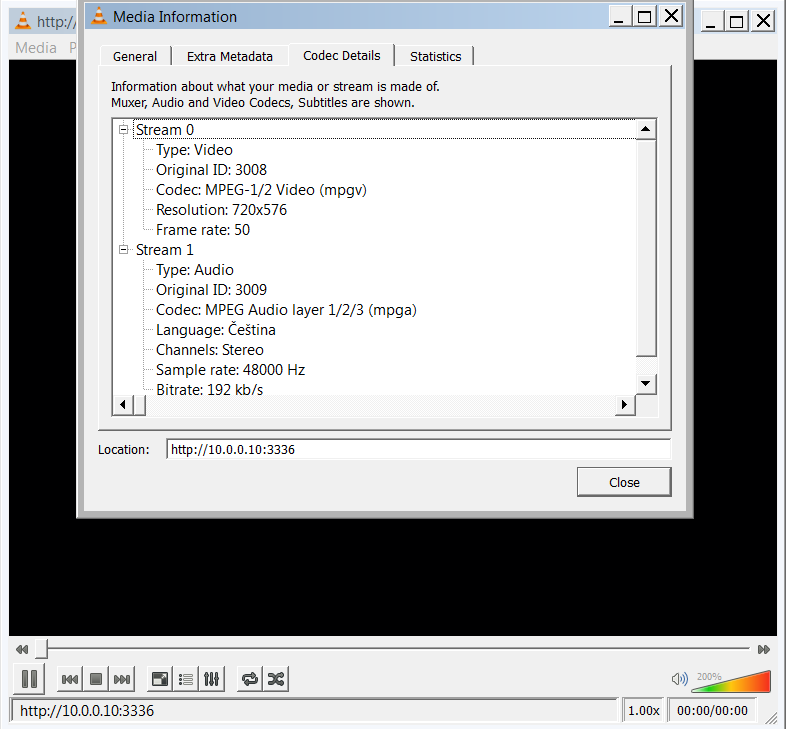The image size is (787, 729).
Task: Select 'Sample rate: 48000 Hz' row
Action: pos(230,370)
